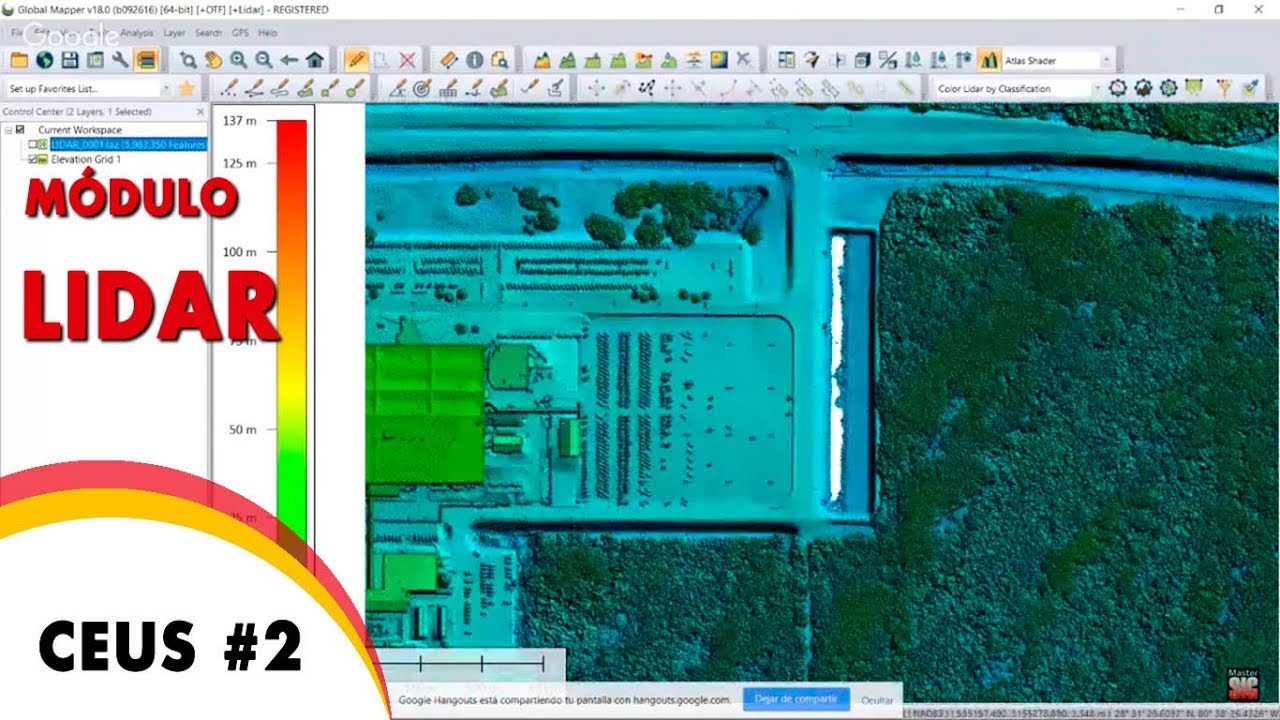1280x720 pixels.
Task: Click the large green building on the map
Action: (425, 415)
